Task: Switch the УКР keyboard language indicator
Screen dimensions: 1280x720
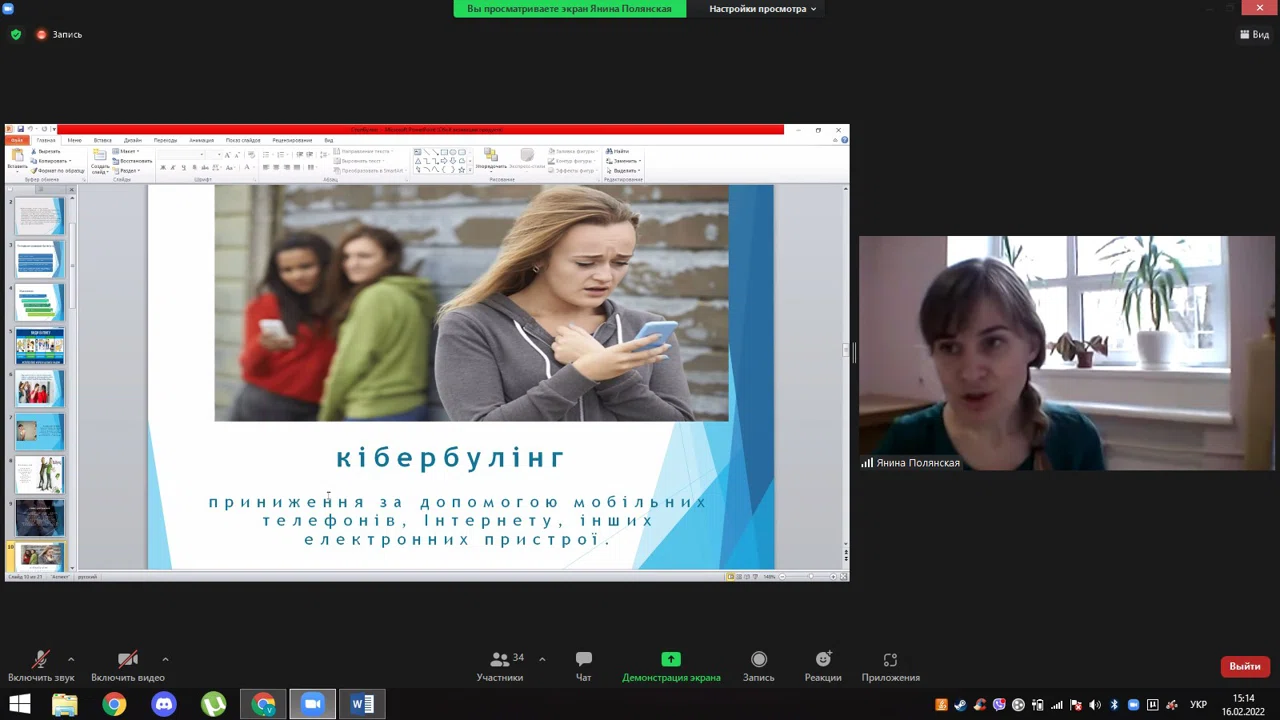Action: click(x=1198, y=705)
